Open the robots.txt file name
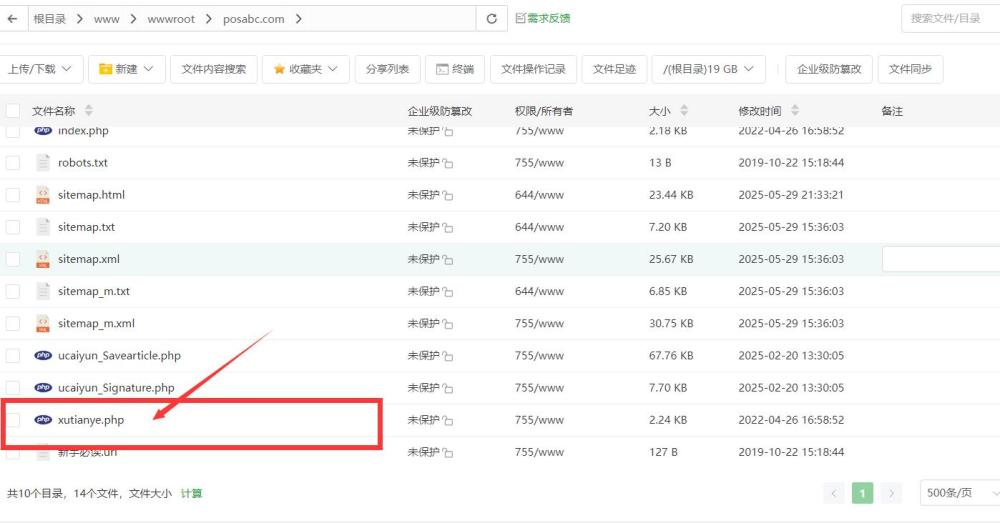Viewport: 1000px width, 523px height. [83, 163]
